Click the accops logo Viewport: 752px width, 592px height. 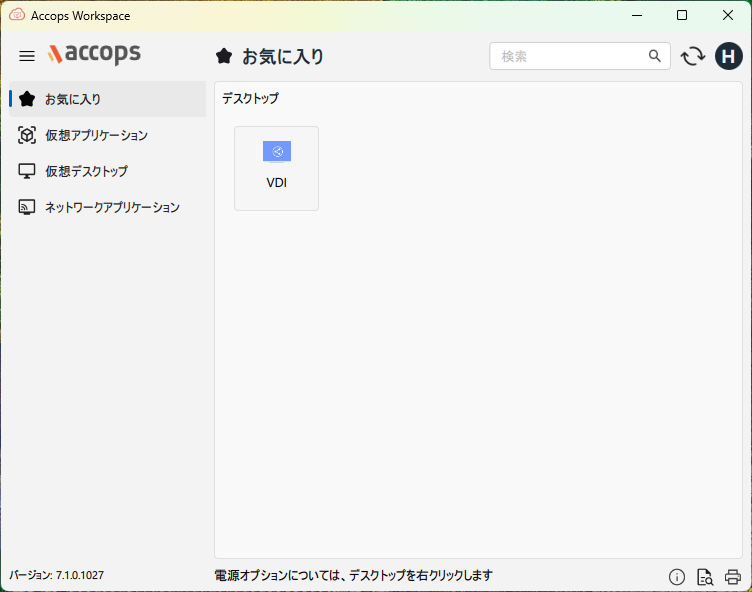coord(94,53)
